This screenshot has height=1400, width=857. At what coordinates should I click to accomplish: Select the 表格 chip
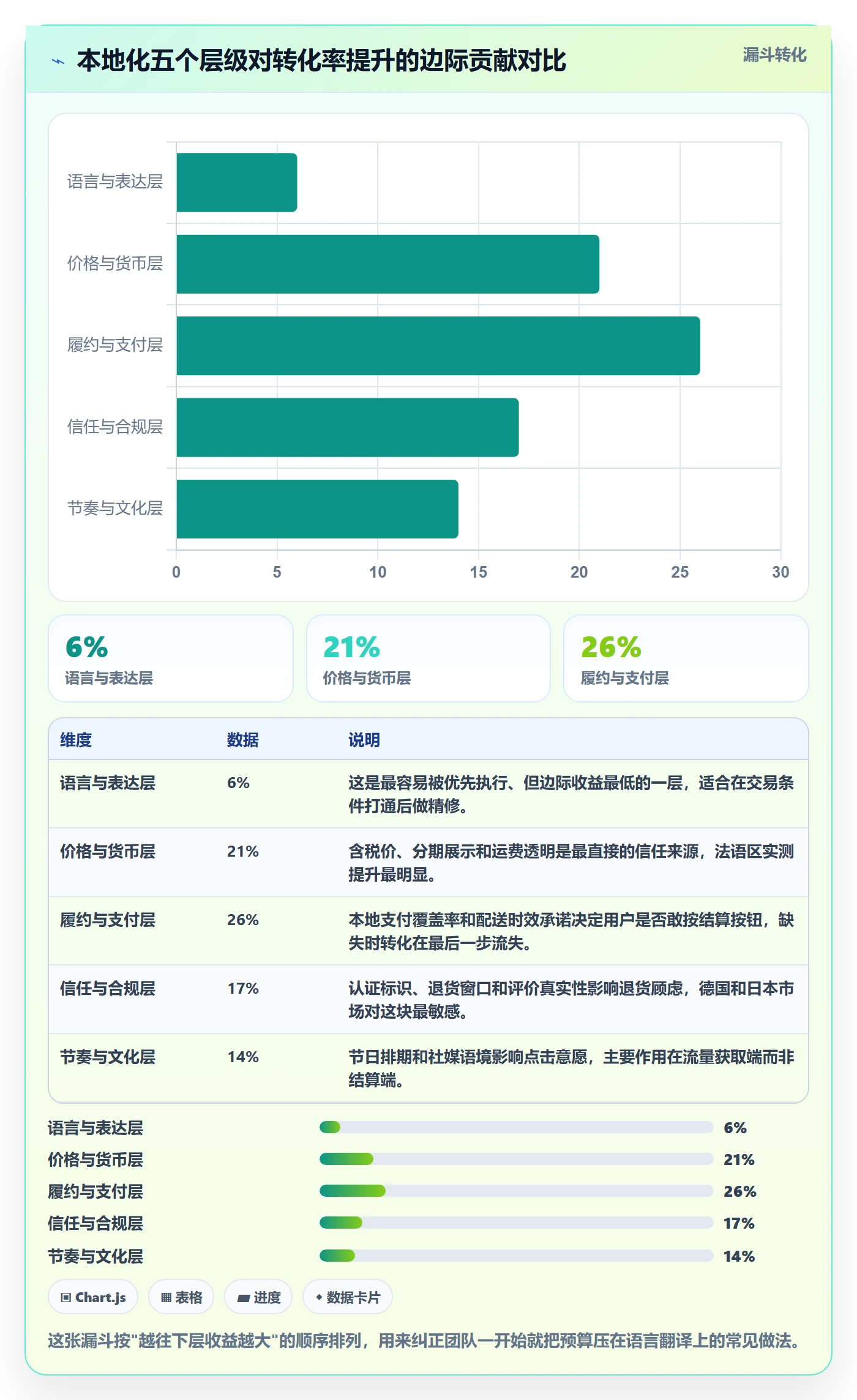181,1297
